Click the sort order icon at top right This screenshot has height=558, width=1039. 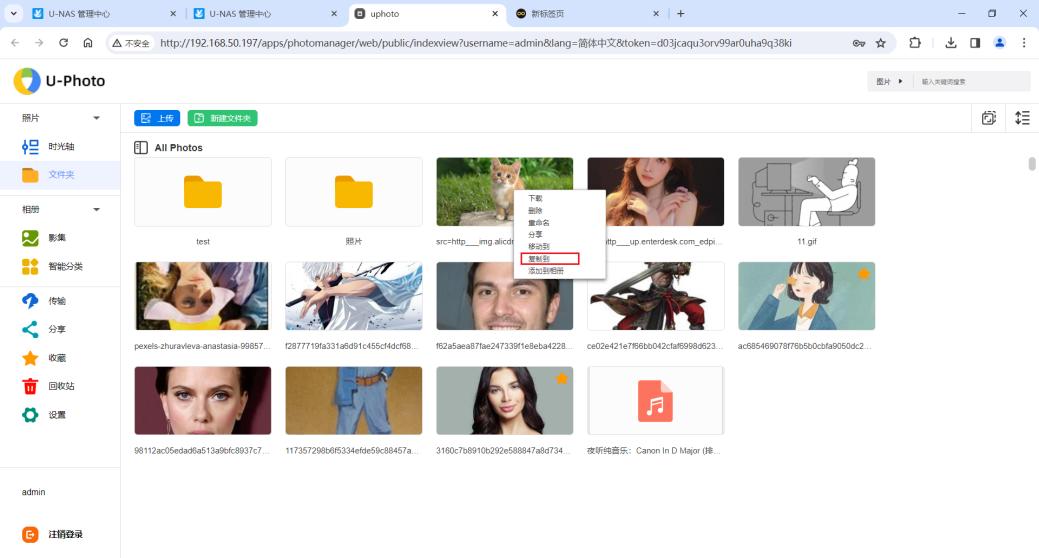(1021, 118)
